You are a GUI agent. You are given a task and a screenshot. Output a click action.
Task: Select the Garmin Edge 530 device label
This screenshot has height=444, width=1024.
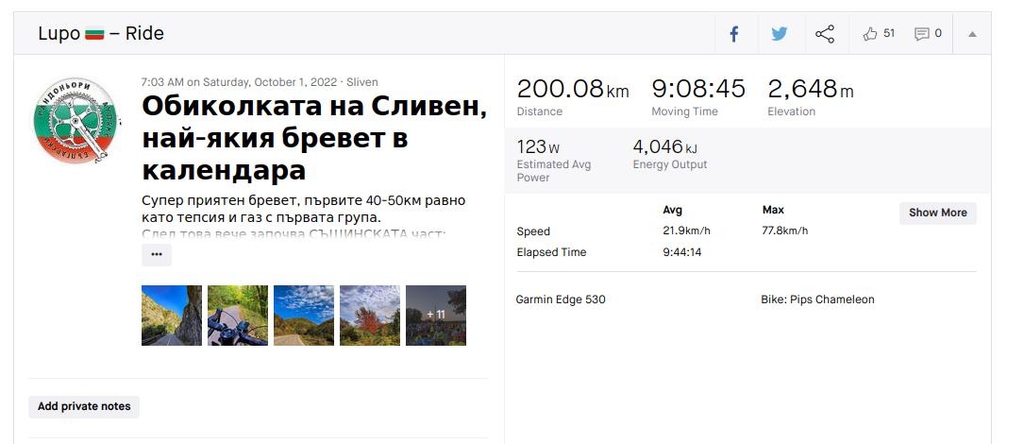tap(560, 300)
